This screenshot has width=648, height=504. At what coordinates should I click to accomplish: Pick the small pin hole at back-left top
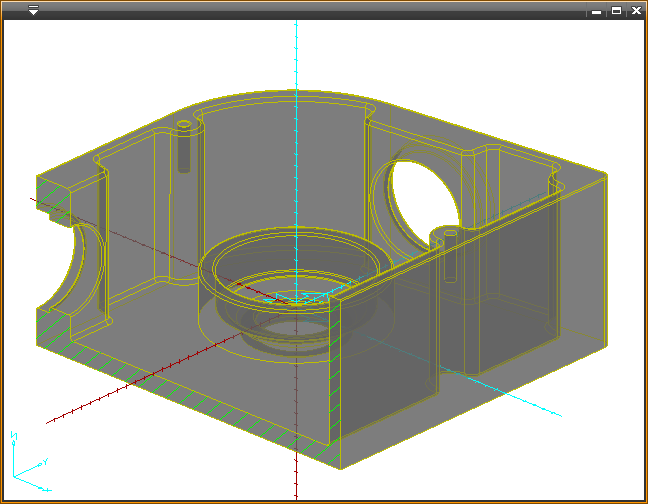pos(184,127)
